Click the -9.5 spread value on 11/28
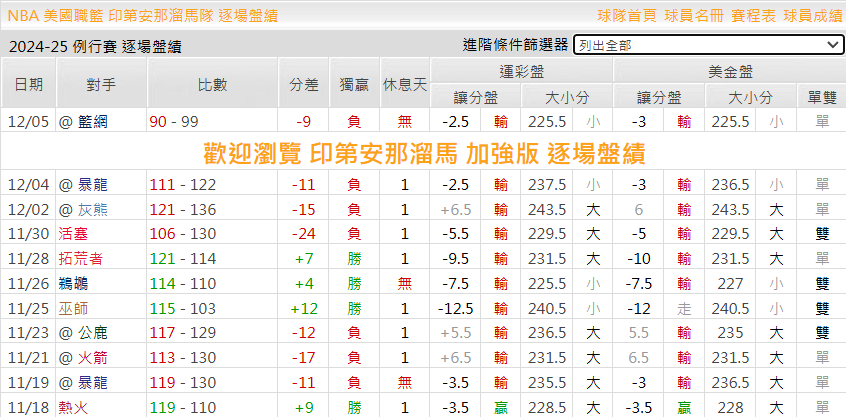The width and height of the screenshot is (846, 417). 455,258
